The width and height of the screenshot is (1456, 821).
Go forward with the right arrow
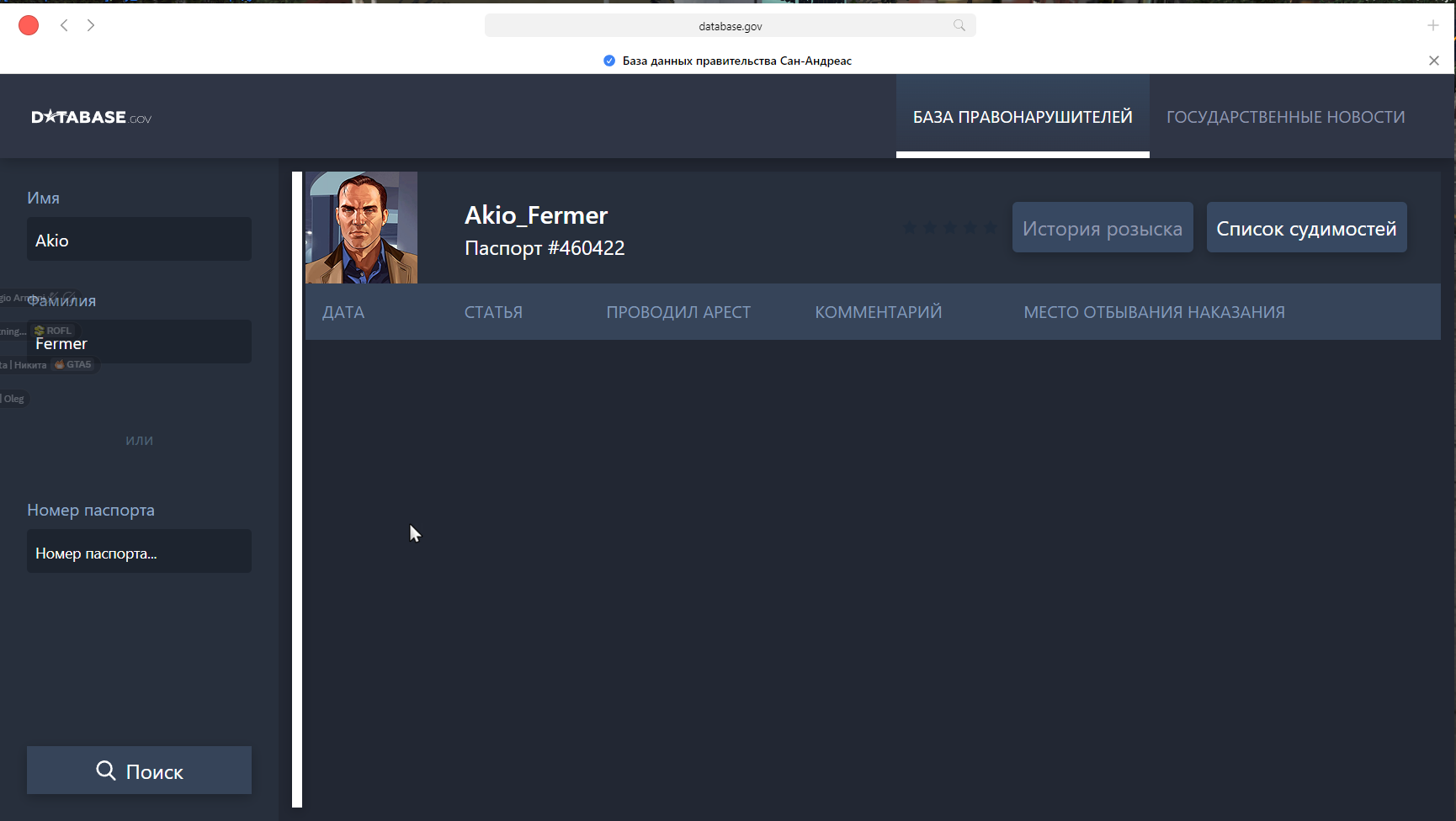click(91, 25)
